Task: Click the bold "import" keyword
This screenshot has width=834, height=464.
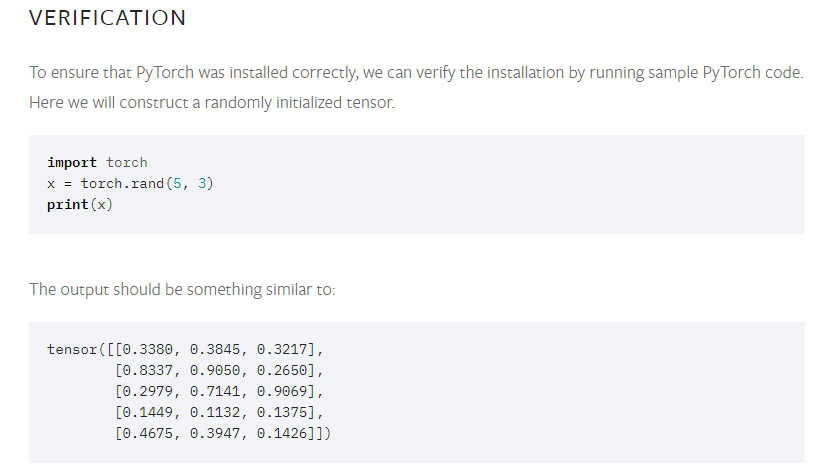Action: pyautogui.click(x=72, y=162)
